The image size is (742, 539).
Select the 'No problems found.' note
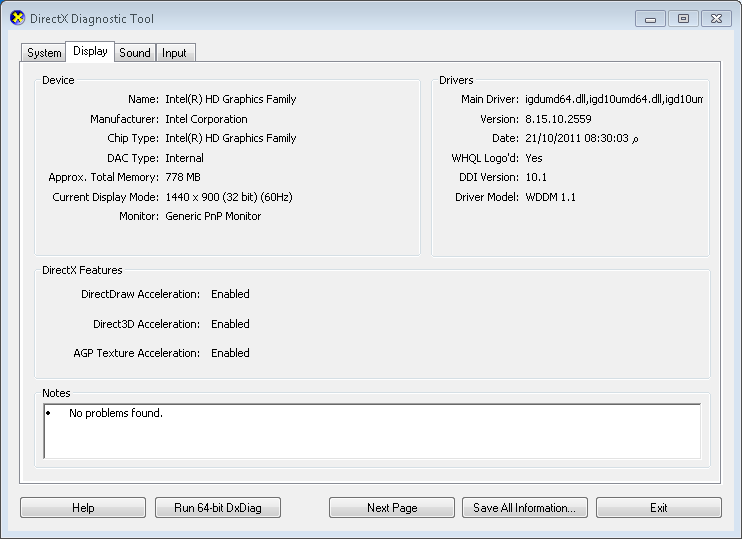click(x=116, y=413)
